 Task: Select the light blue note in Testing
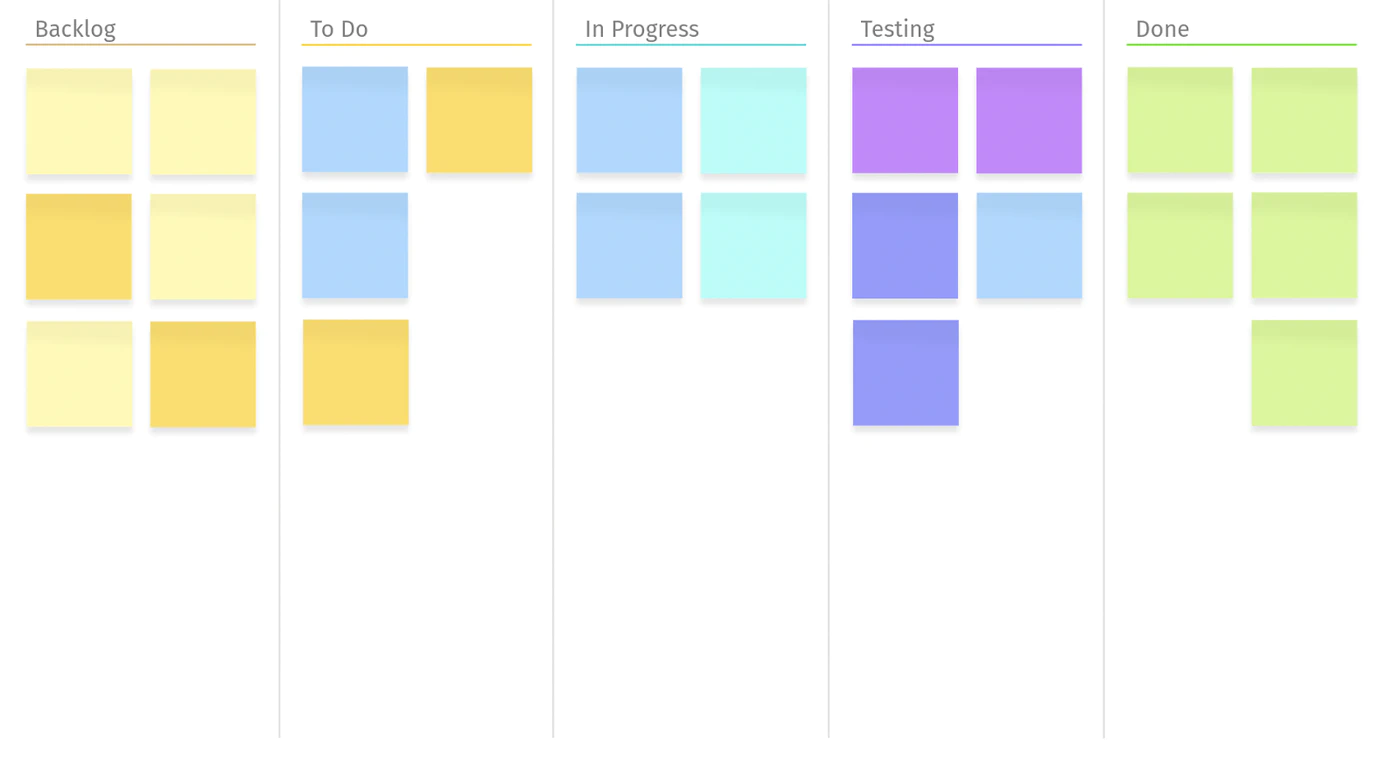(x=1029, y=246)
